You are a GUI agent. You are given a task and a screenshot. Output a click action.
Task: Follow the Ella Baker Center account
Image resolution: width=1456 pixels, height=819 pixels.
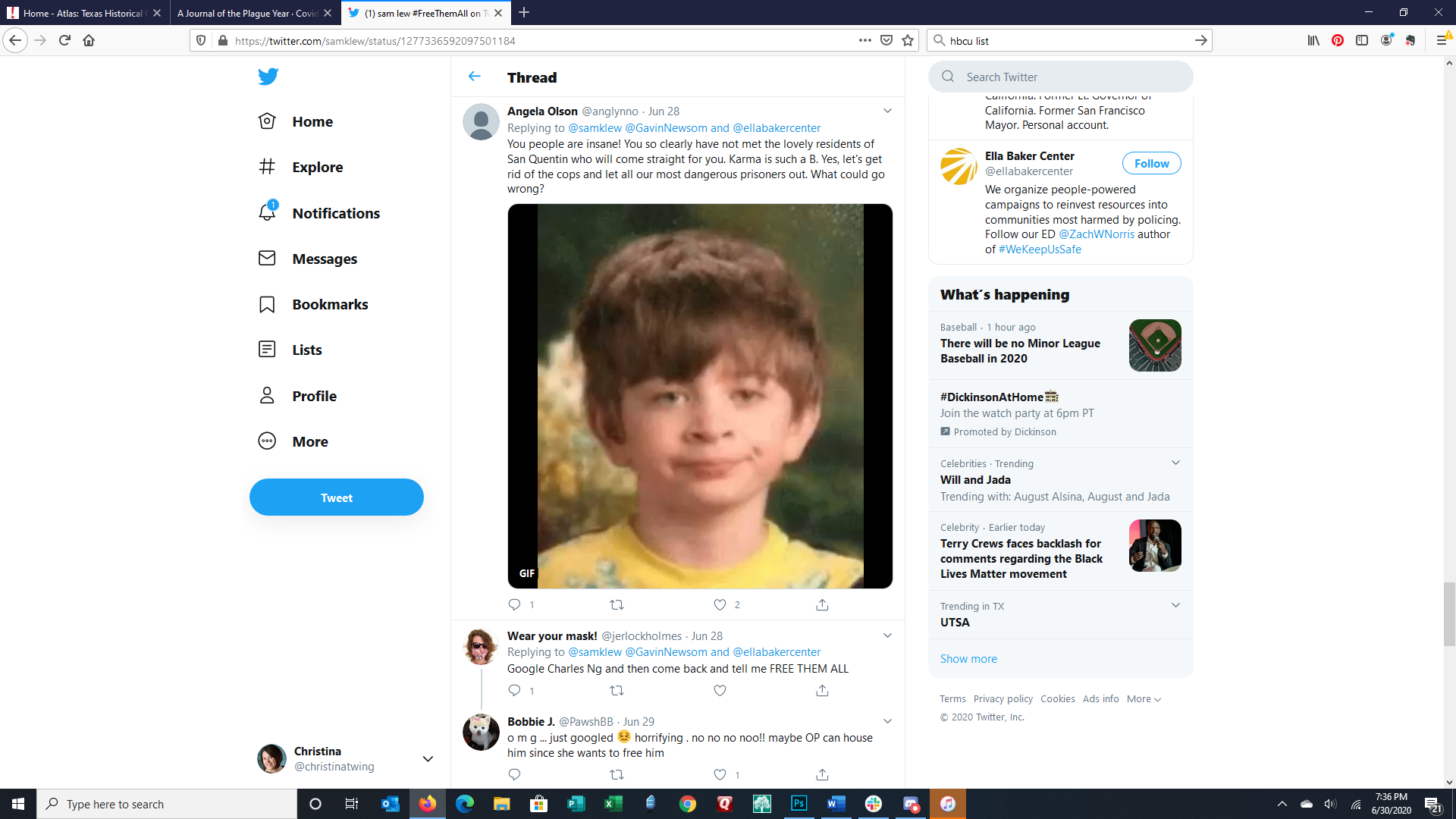tap(1151, 163)
